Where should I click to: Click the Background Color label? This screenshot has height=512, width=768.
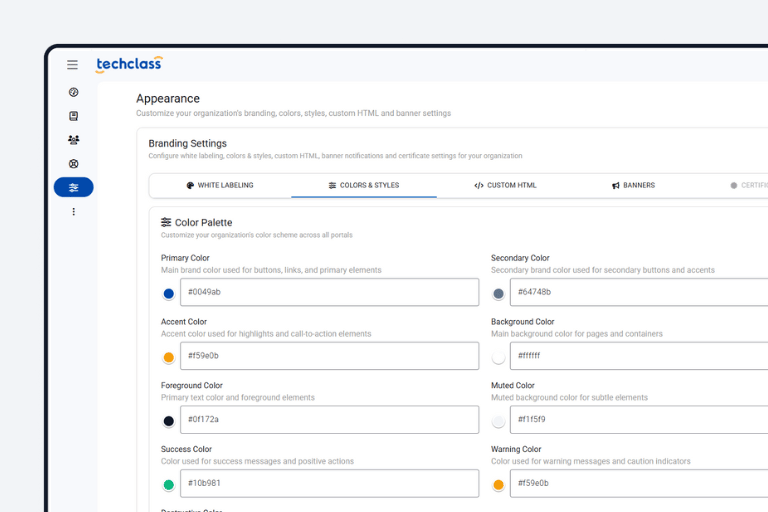pyautogui.click(x=523, y=321)
